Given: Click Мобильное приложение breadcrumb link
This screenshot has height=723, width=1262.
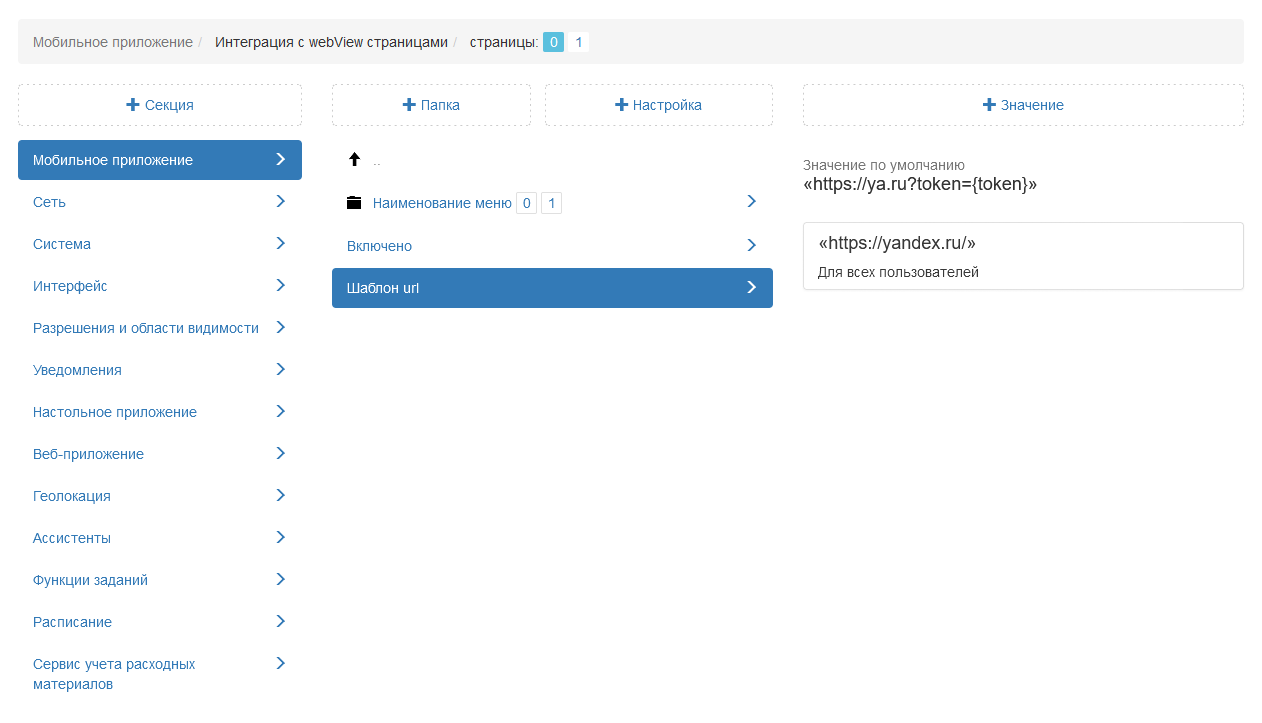Looking at the screenshot, I should [112, 42].
